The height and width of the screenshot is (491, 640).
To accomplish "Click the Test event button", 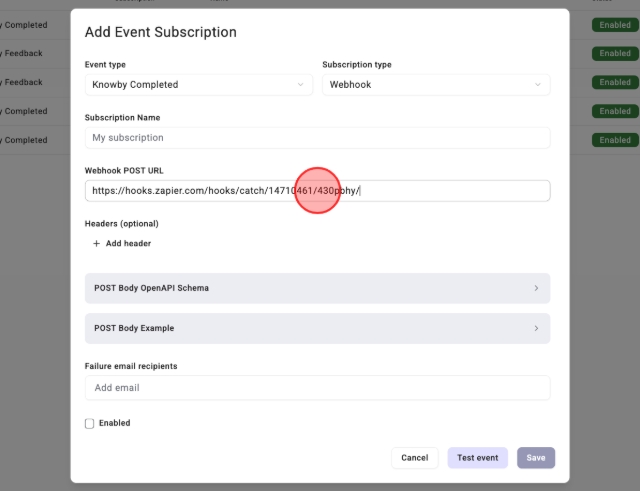I will 478,458.
